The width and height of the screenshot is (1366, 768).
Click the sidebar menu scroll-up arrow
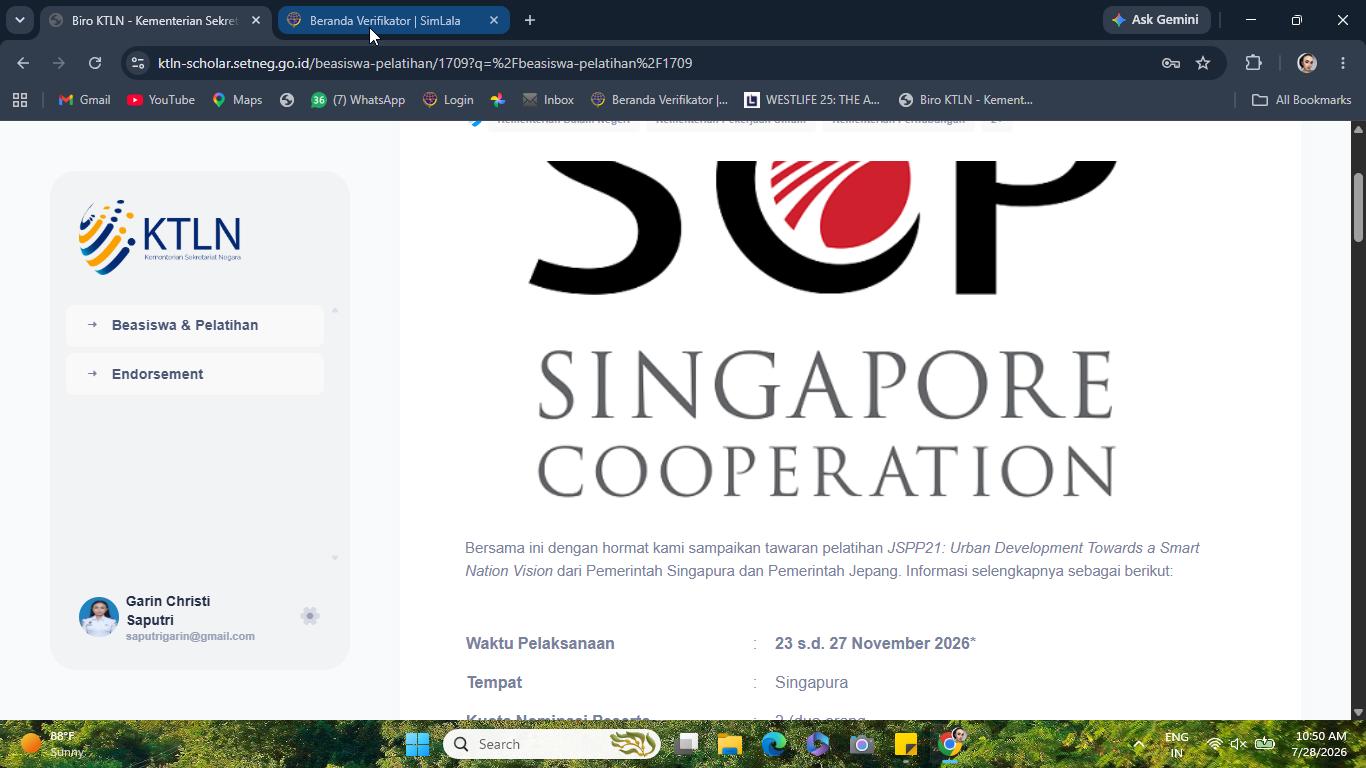(x=335, y=310)
